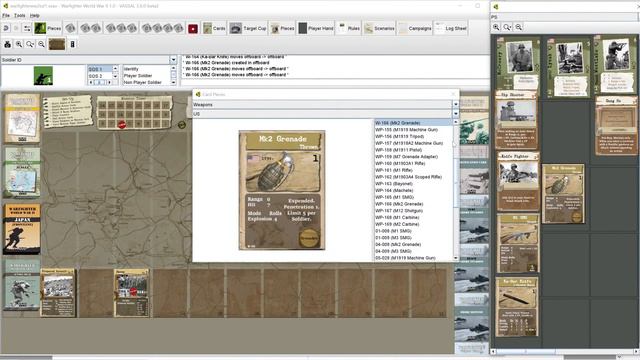
Task: Click the Japan expansion card on board
Action: point(22,229)
